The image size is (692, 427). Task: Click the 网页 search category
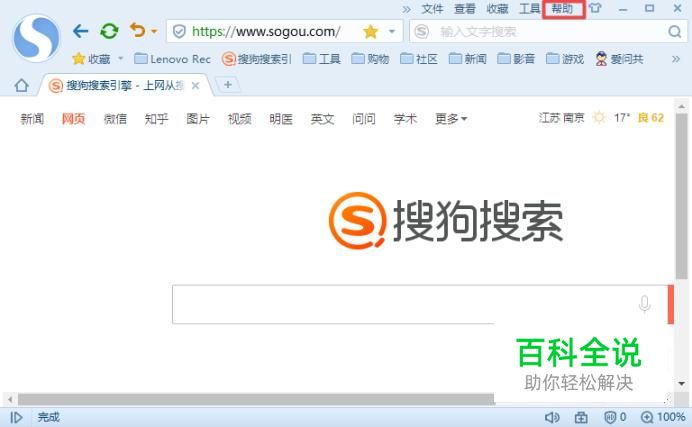click(x=73, y=118)
